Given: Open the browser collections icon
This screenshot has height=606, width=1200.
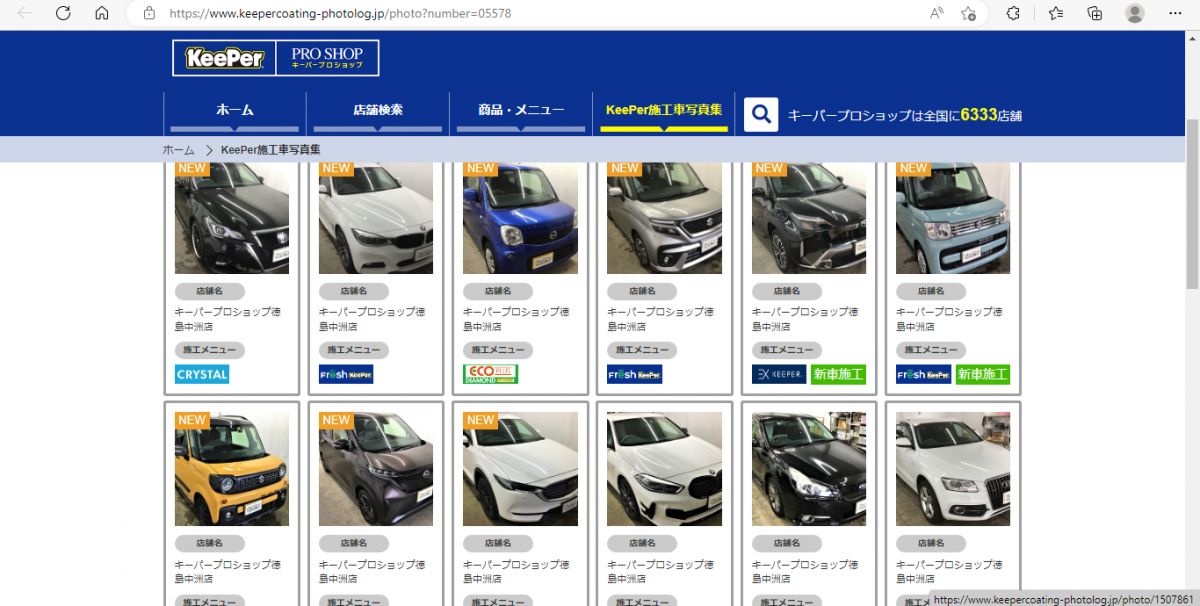Looking at the screenshot, I should (1095, 13).
